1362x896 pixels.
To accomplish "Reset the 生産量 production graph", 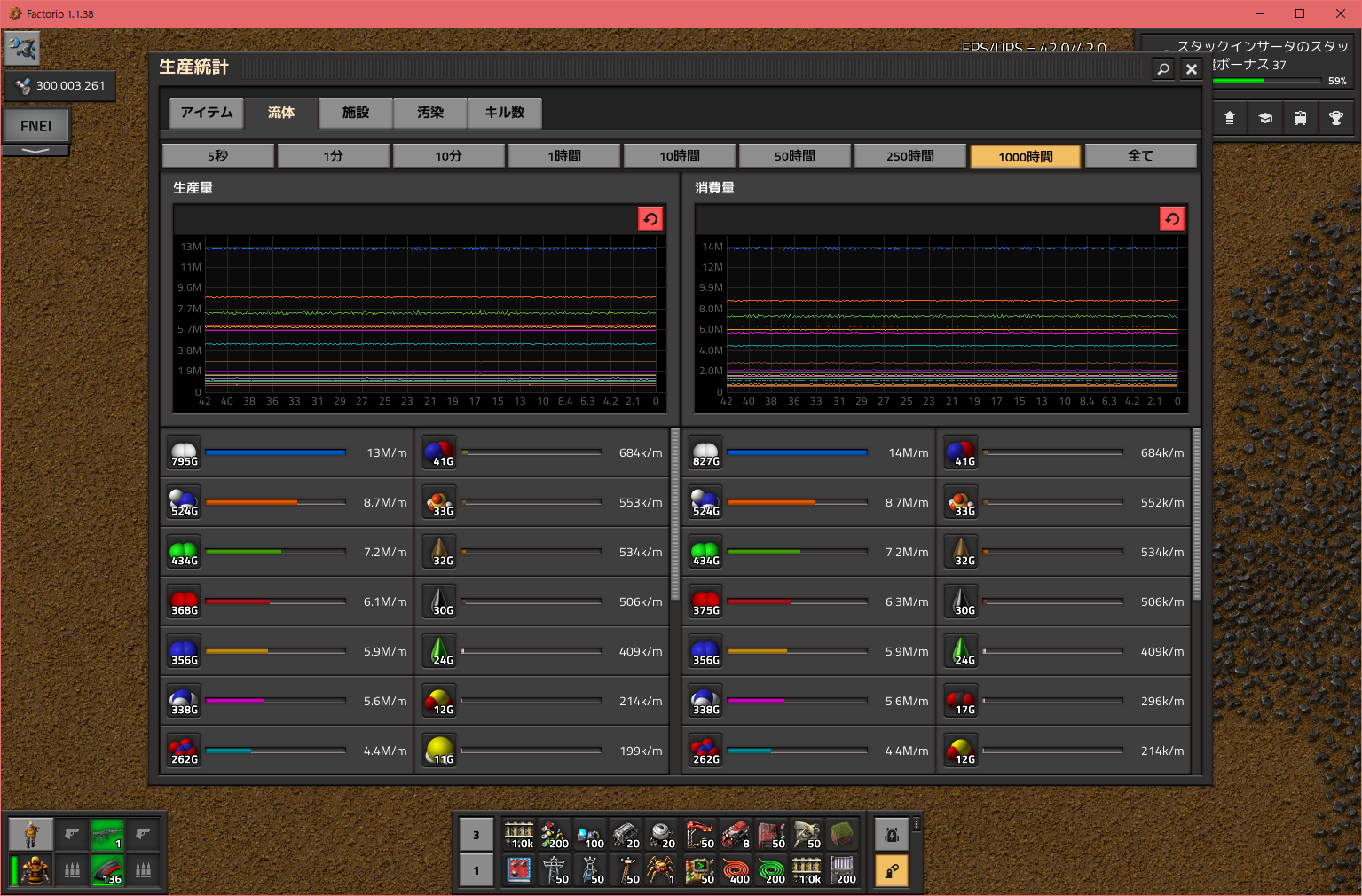I will coord(650,219).
